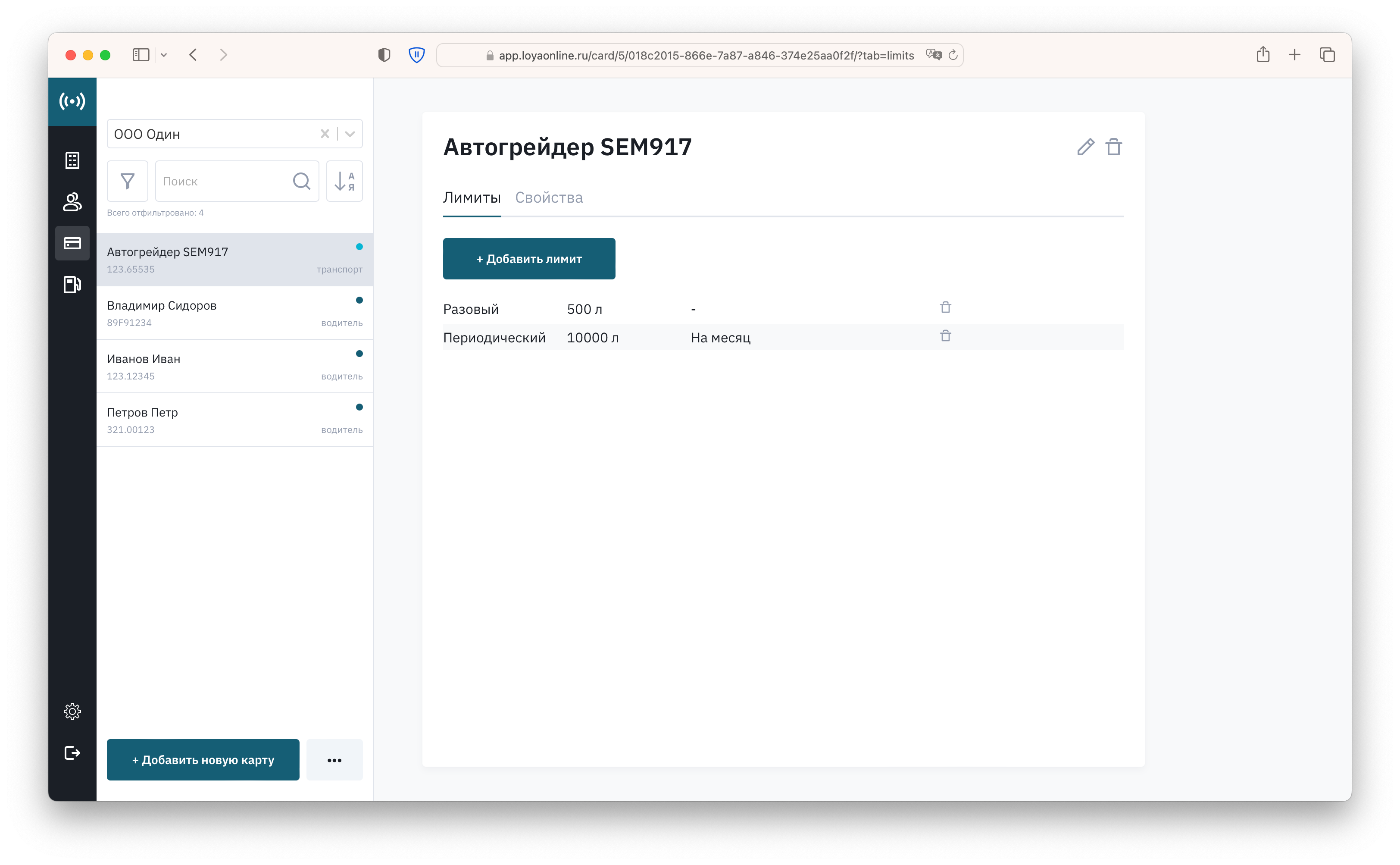Image resolution: width=1400 pixels, height=865 pixels.
Task: Open the fuel station icon in sidebar
Action: [72, 284]
